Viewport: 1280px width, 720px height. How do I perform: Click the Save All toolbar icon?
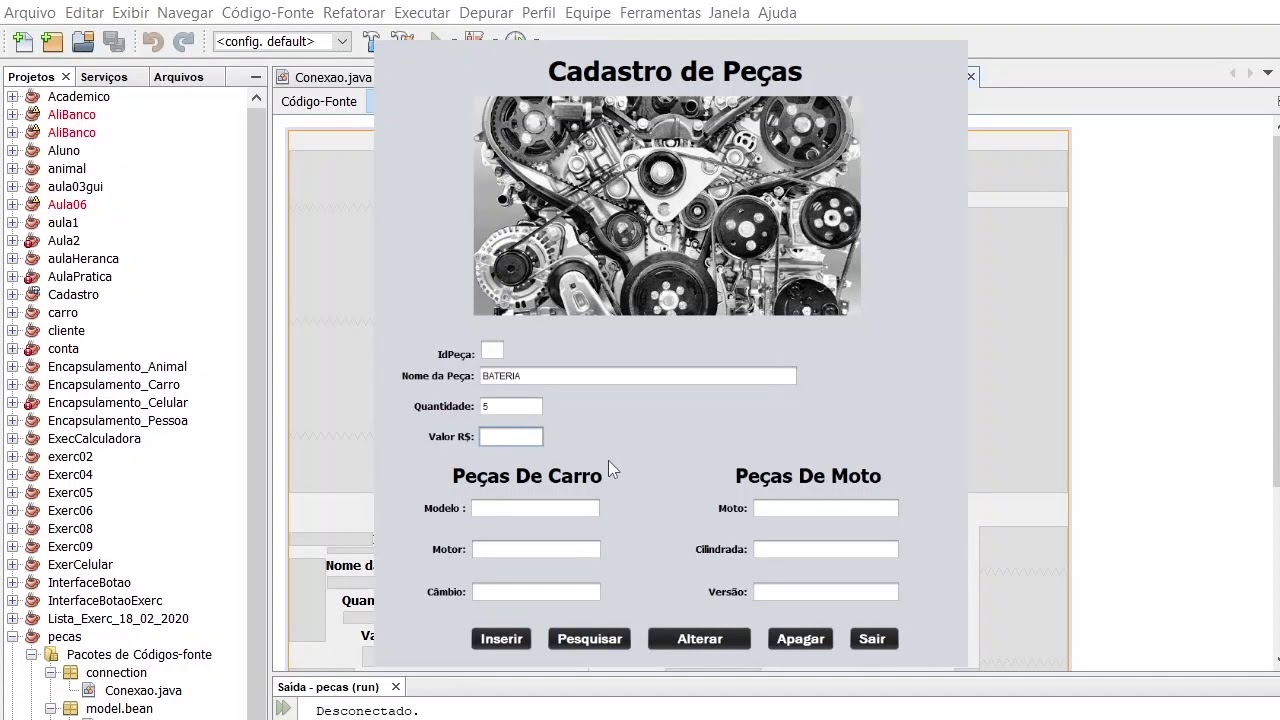pos(114,42)
